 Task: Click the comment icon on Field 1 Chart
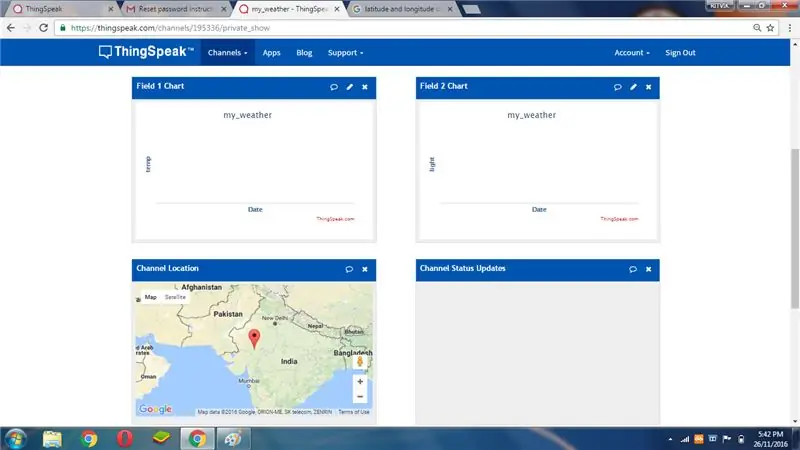pyautogui.click(x=334, y=87)
